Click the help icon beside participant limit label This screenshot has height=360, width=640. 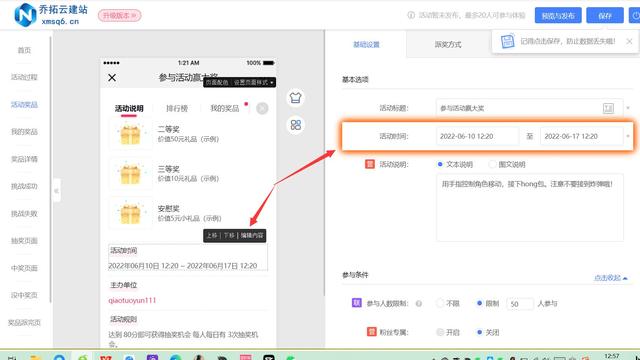[418, 303]
